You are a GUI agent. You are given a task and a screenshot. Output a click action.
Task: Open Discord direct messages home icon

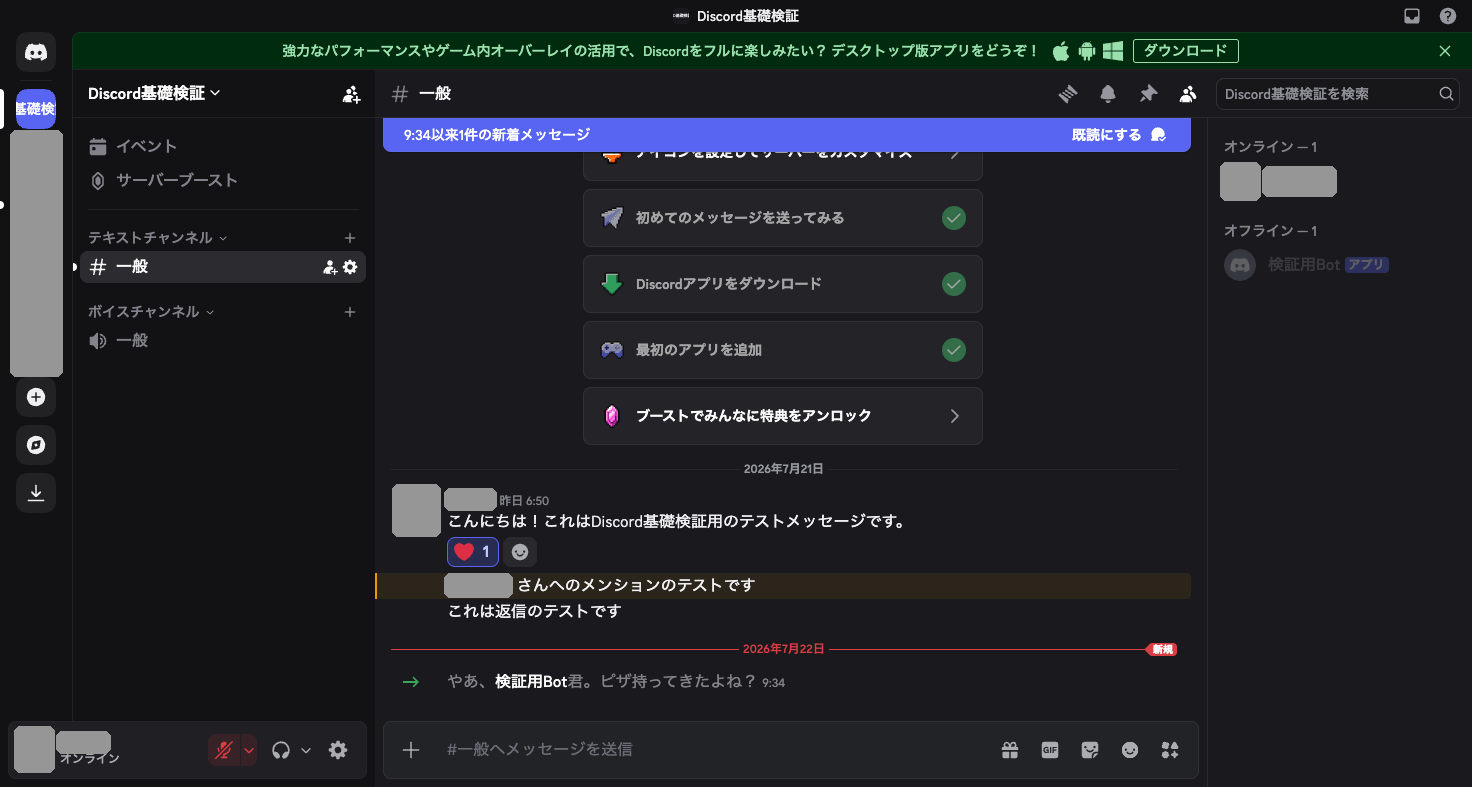pos(36,51)
